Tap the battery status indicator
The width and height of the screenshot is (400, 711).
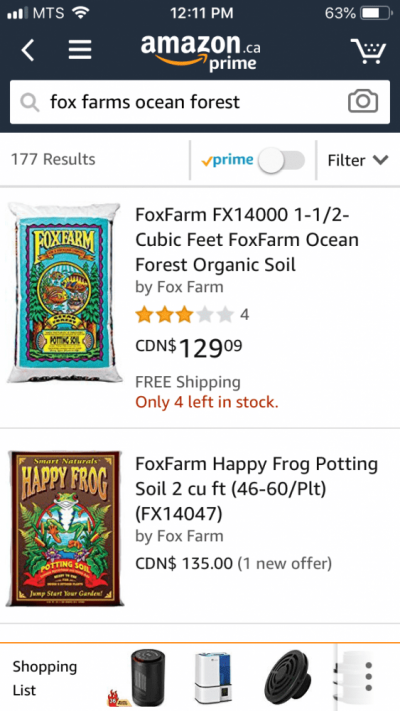376,13
